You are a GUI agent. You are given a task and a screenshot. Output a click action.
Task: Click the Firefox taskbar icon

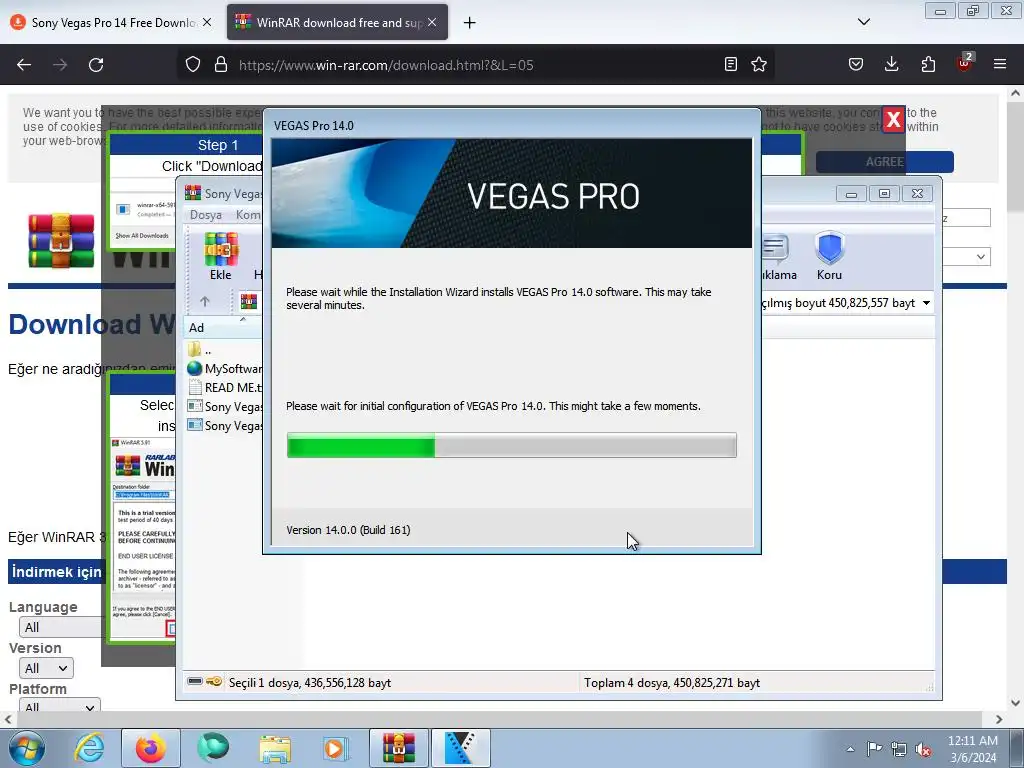pos(151,748)
